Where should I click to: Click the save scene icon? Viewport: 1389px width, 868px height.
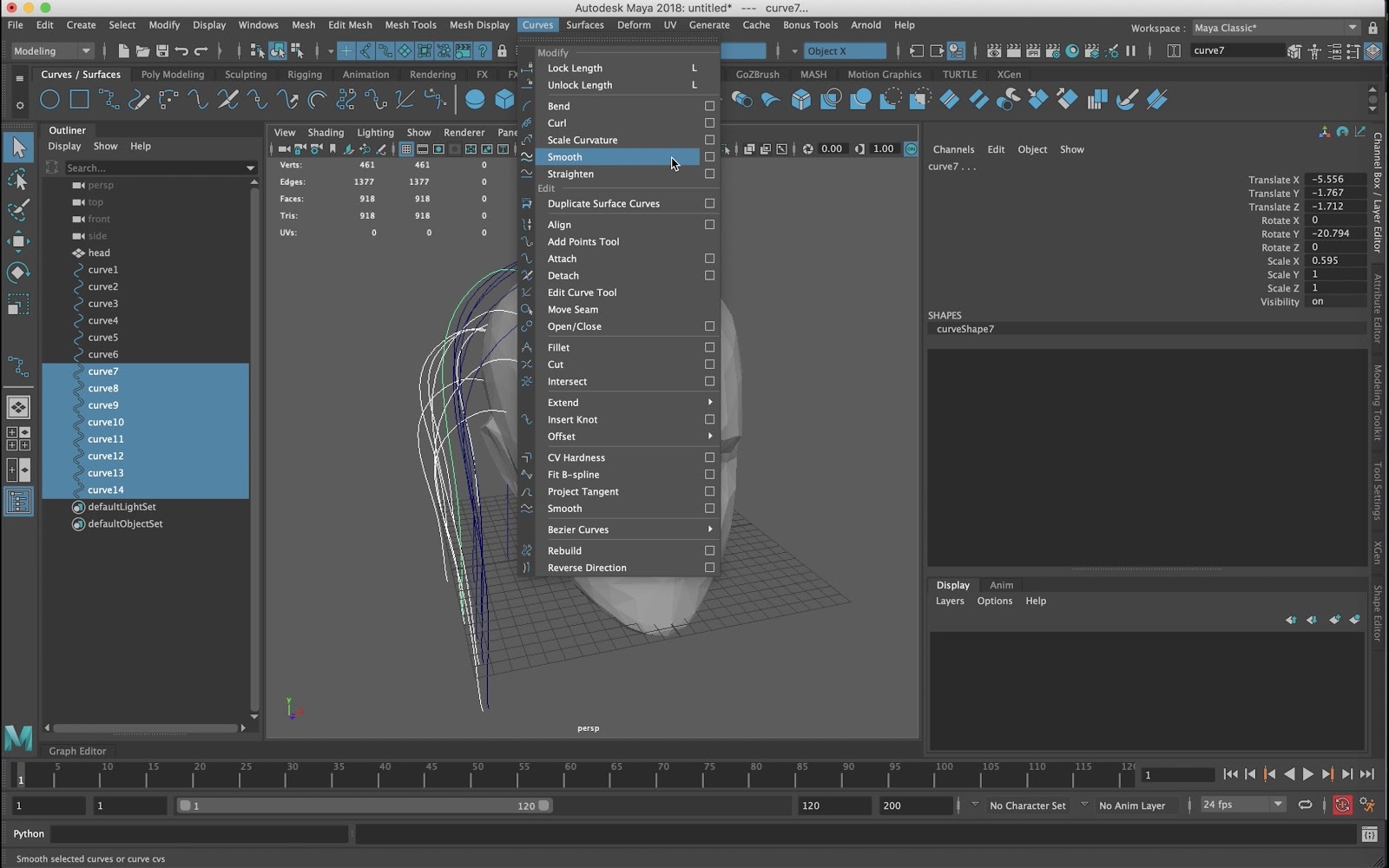coord(161,51)
